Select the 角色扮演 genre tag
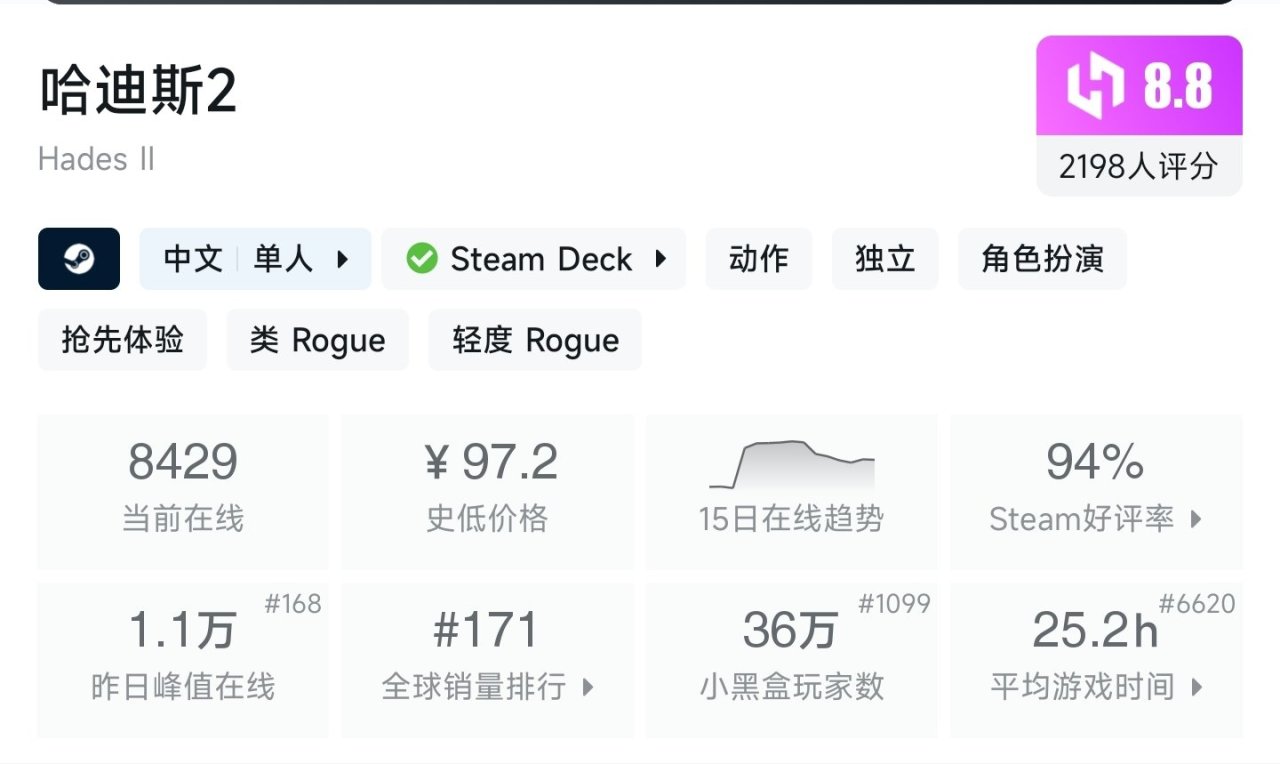This screenshot has width=1280, height=764. click(x=1042, y=259)
